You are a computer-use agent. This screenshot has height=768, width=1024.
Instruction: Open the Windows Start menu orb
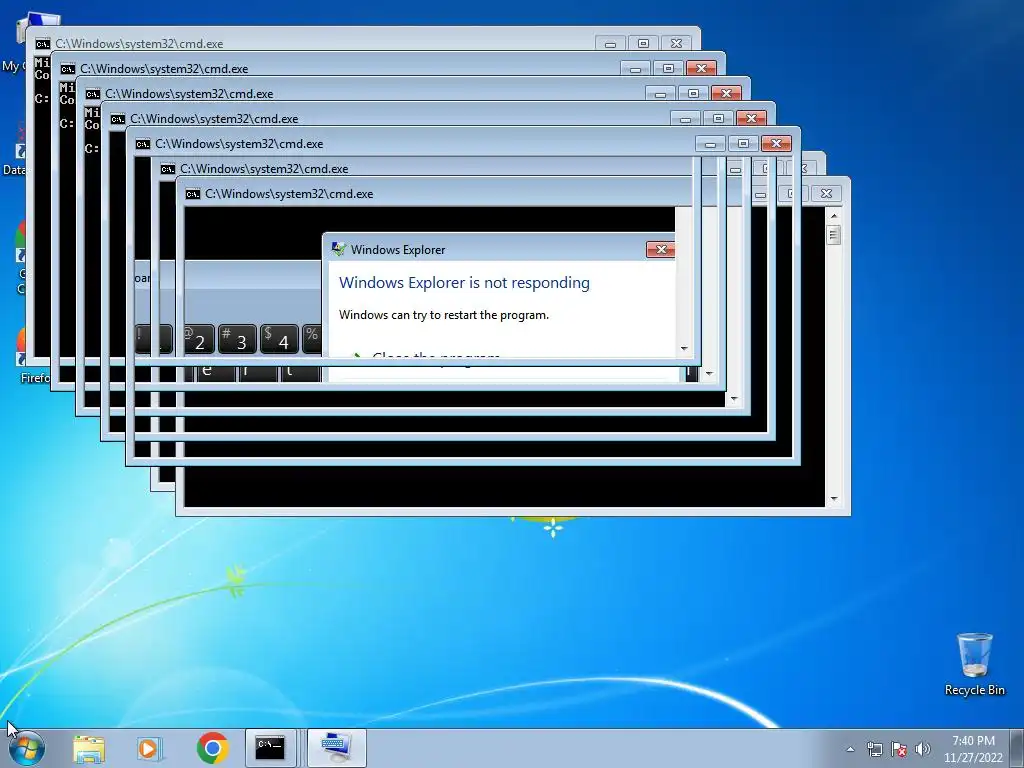26,748
